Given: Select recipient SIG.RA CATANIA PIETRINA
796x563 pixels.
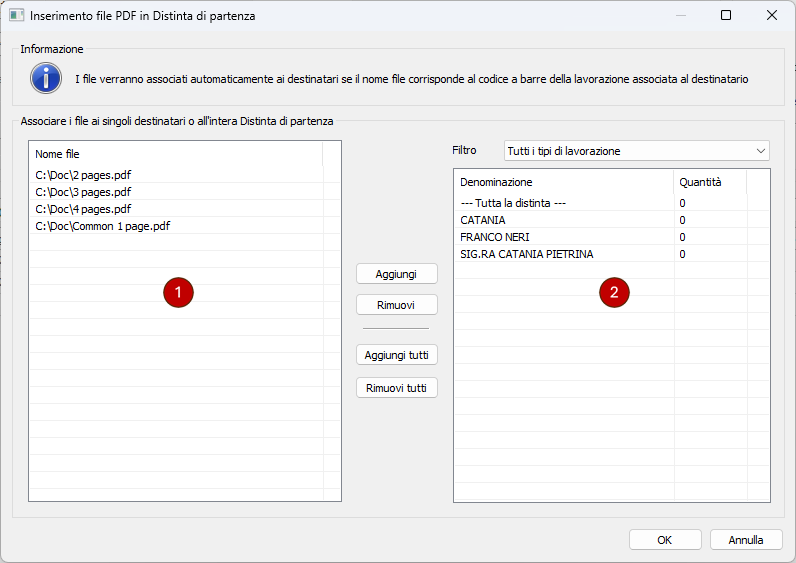Looking at the screenshot, I should coord(526,254).
